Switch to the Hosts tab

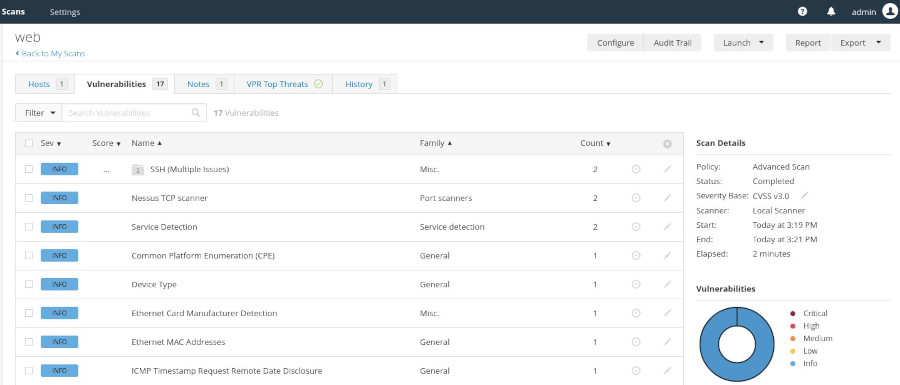pos(45,84)
